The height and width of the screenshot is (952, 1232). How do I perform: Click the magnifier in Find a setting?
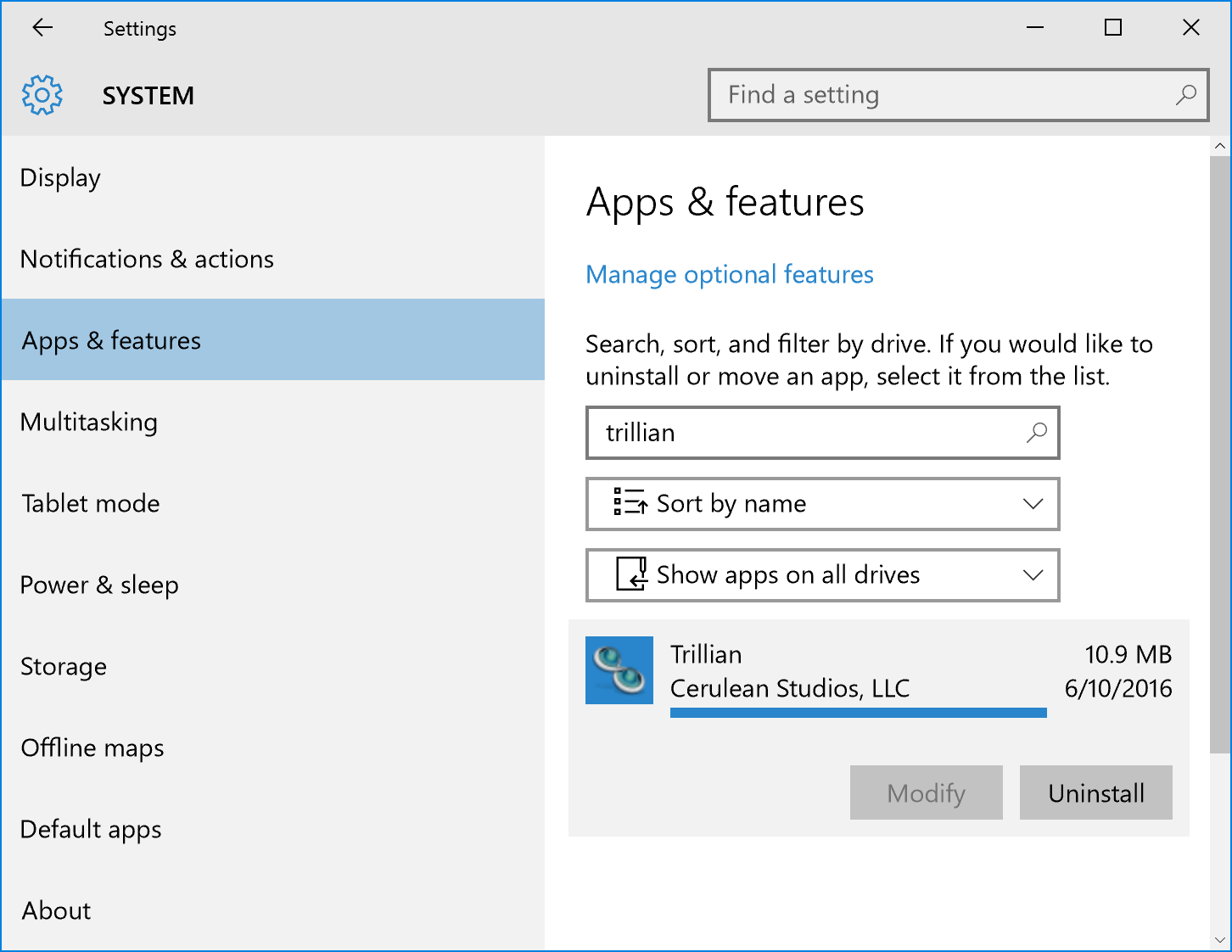click(1185, 95)
